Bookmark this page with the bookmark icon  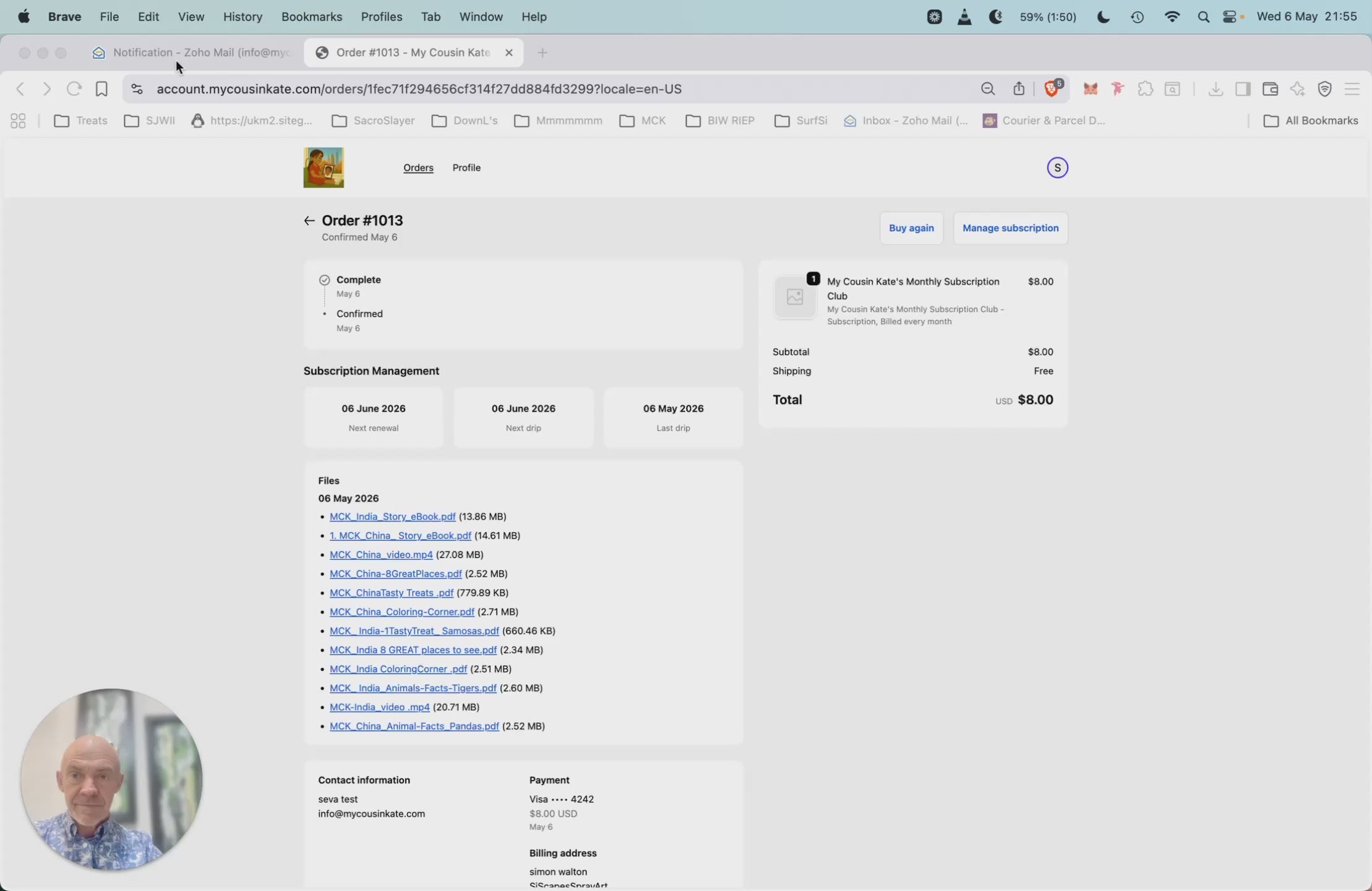coord(101,89)
